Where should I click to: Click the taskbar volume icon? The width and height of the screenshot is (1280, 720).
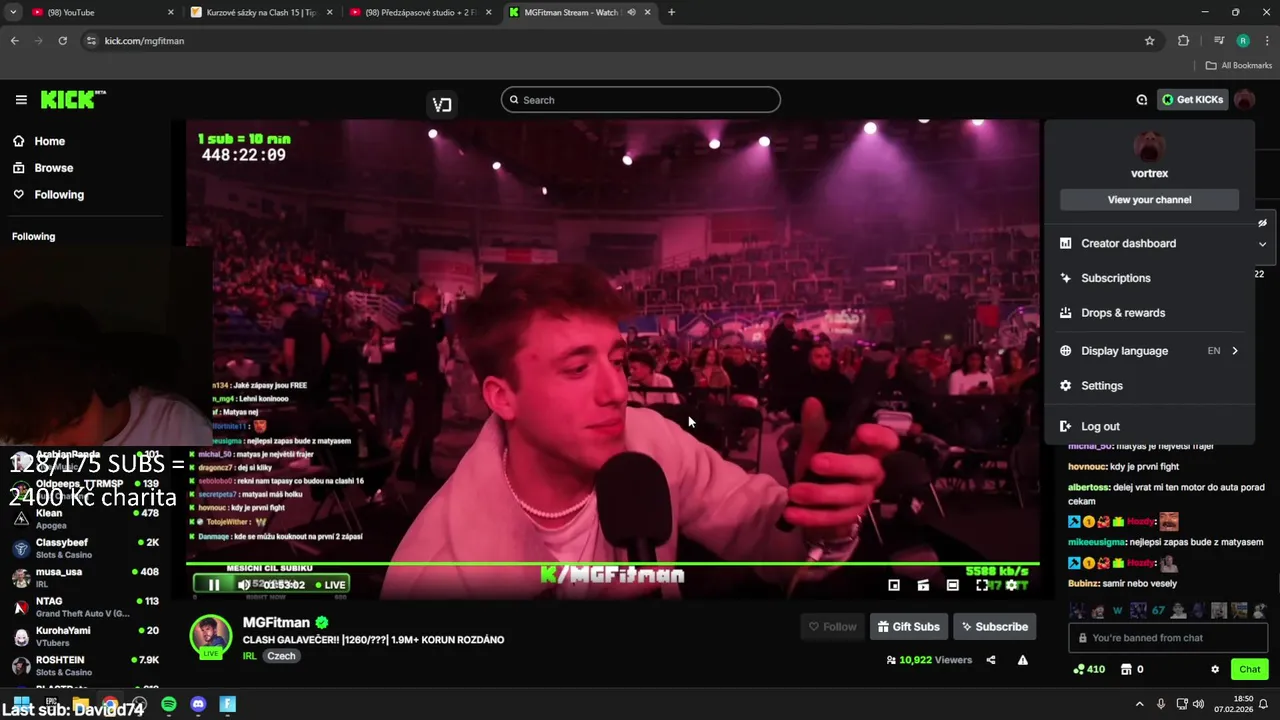coord(1198,704)
